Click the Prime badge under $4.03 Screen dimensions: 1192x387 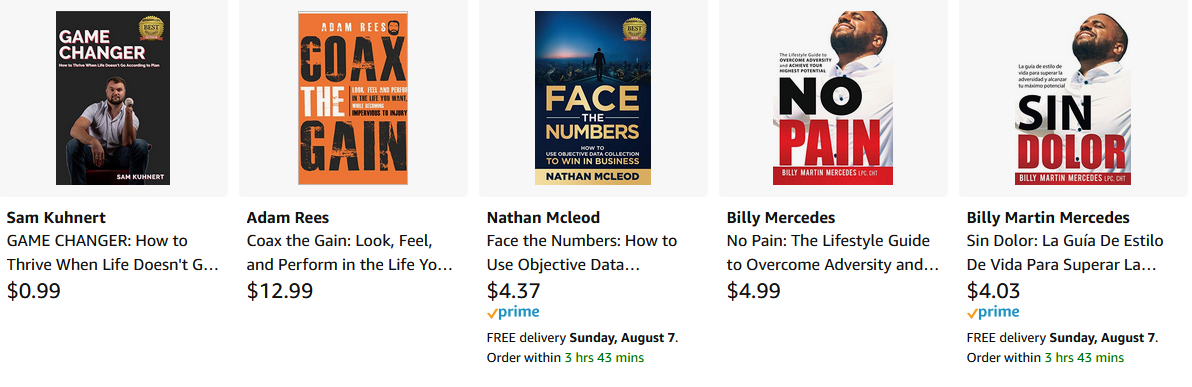coord(993,312)
